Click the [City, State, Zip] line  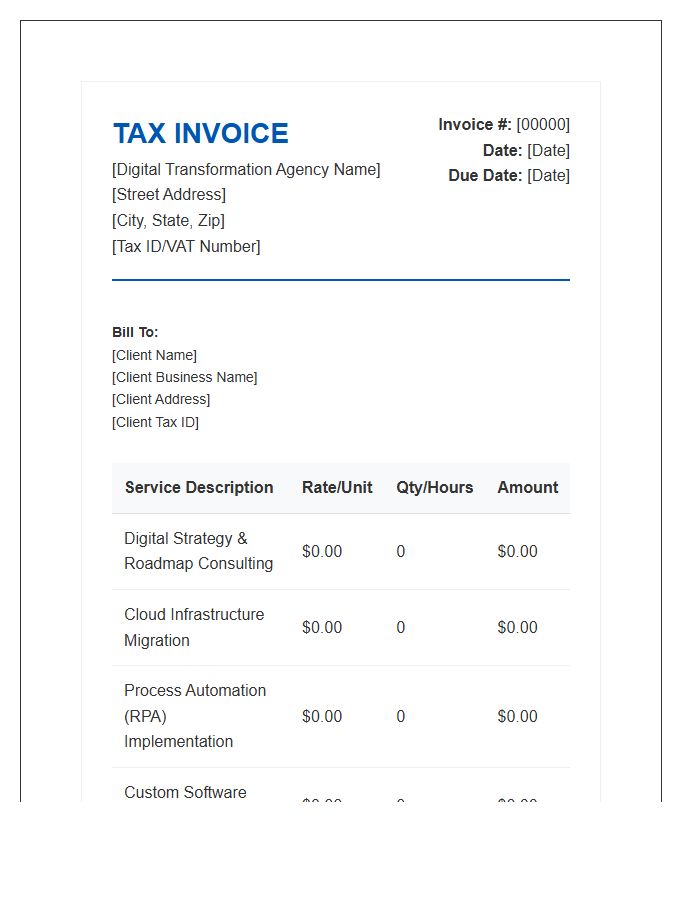coord(168,220)
